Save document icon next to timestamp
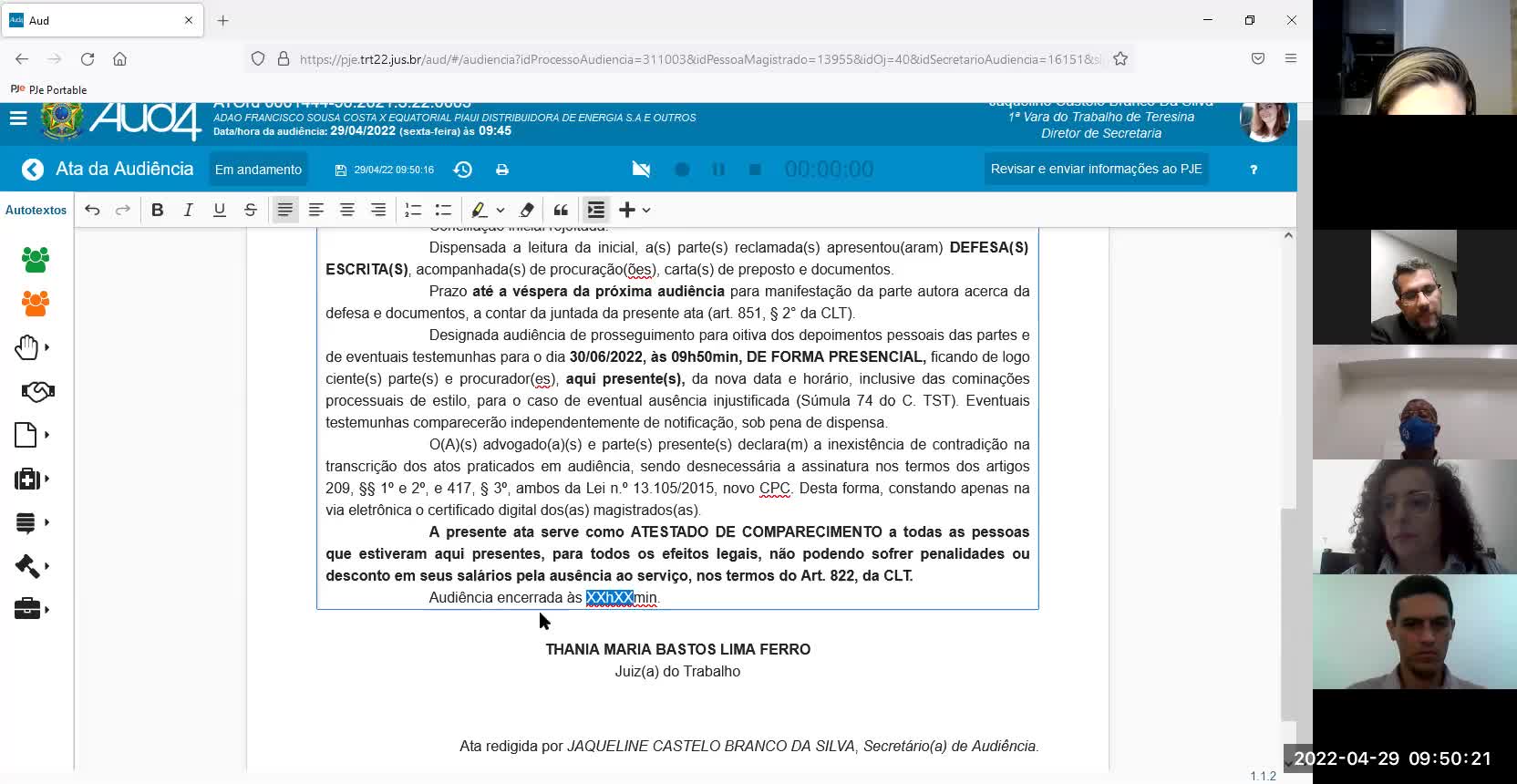This screenshot has width=1517, height=784. pos(341,170)
